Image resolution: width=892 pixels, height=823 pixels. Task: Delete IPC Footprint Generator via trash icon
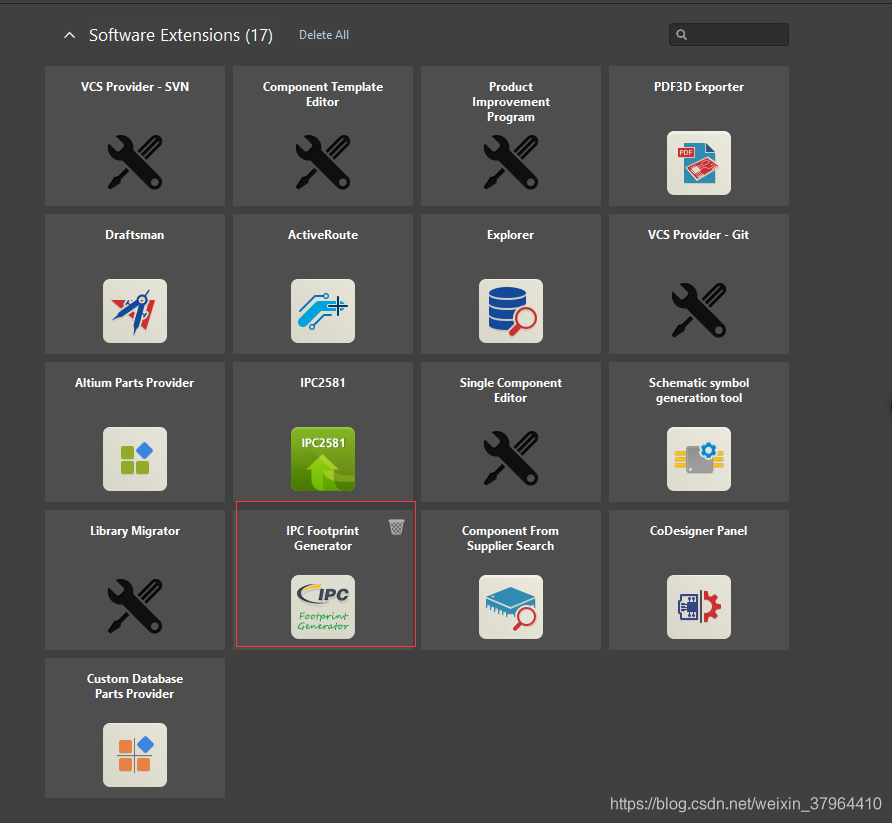(x=397, y=527)
